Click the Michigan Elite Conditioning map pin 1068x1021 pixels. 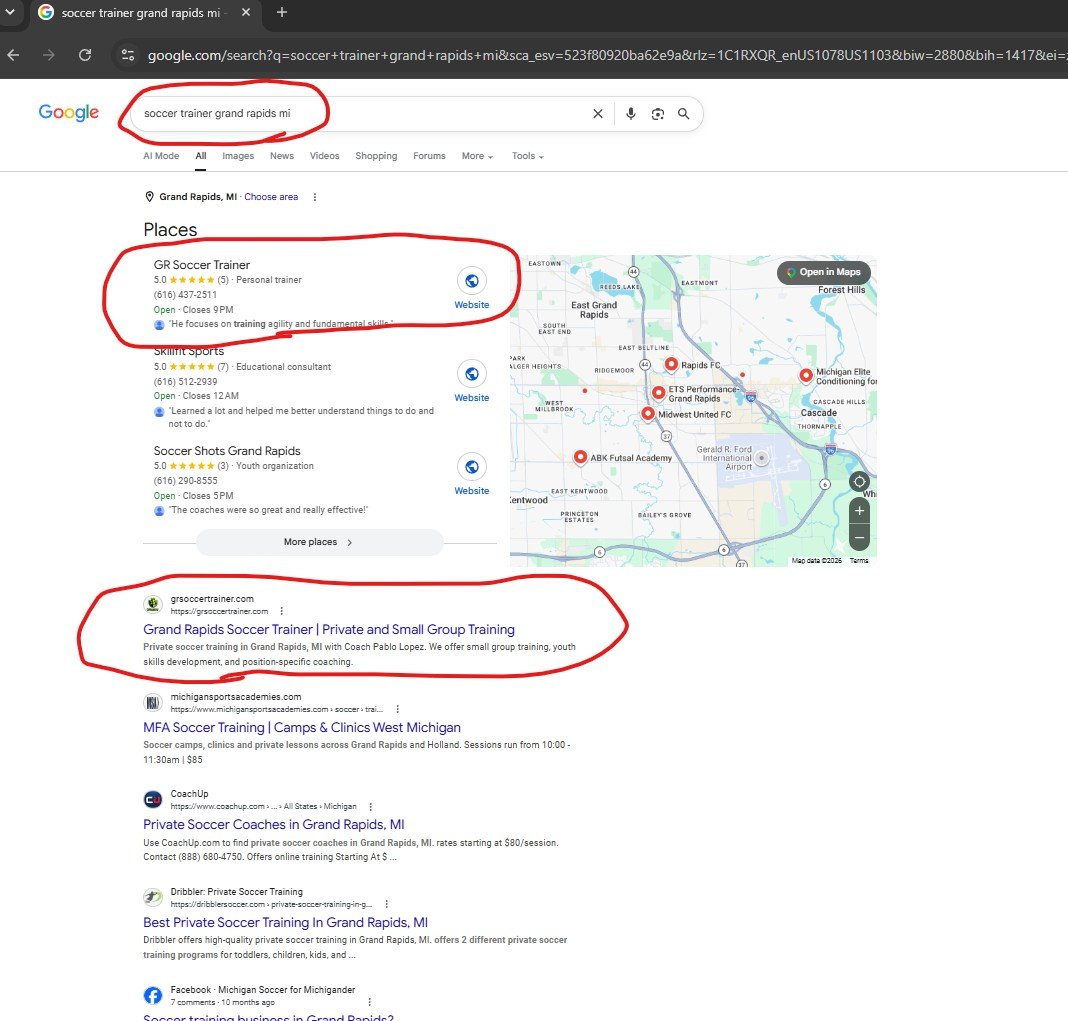click(806, 375)
